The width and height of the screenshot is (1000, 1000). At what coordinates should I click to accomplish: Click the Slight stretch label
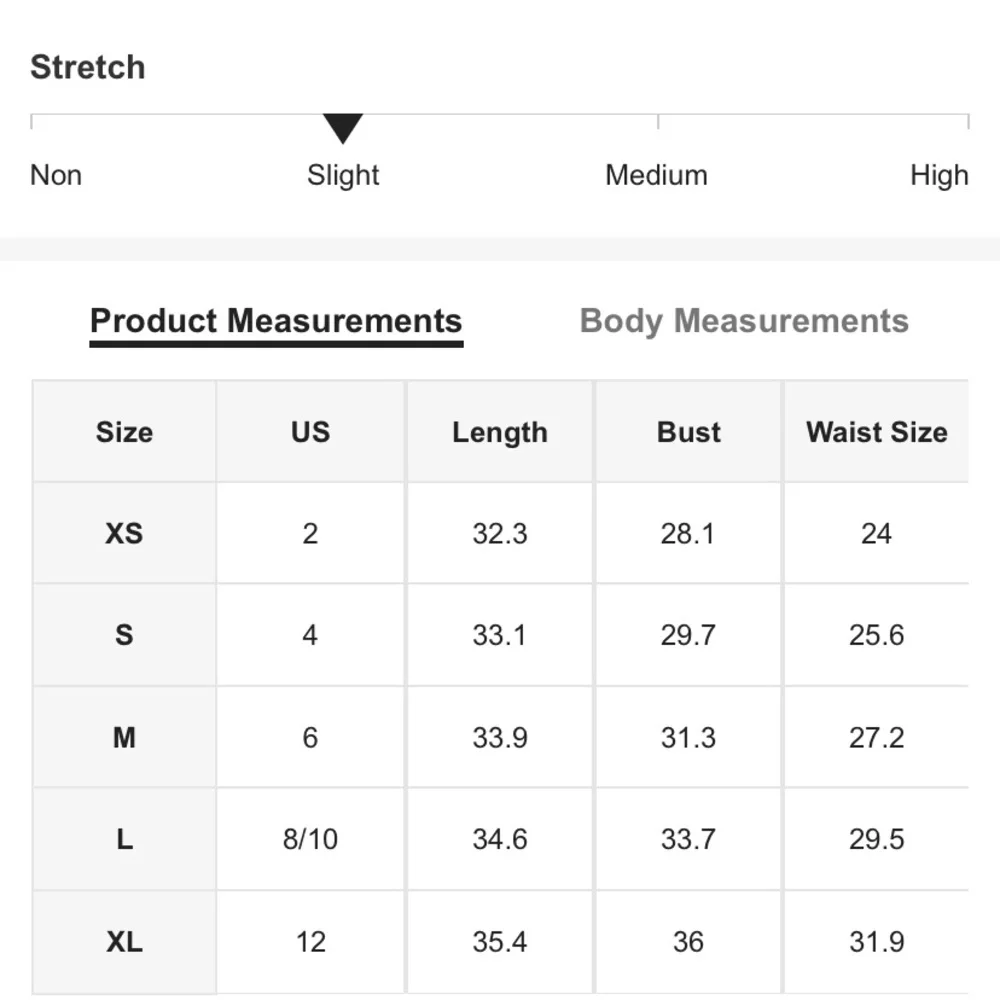[x=343, y=175]
